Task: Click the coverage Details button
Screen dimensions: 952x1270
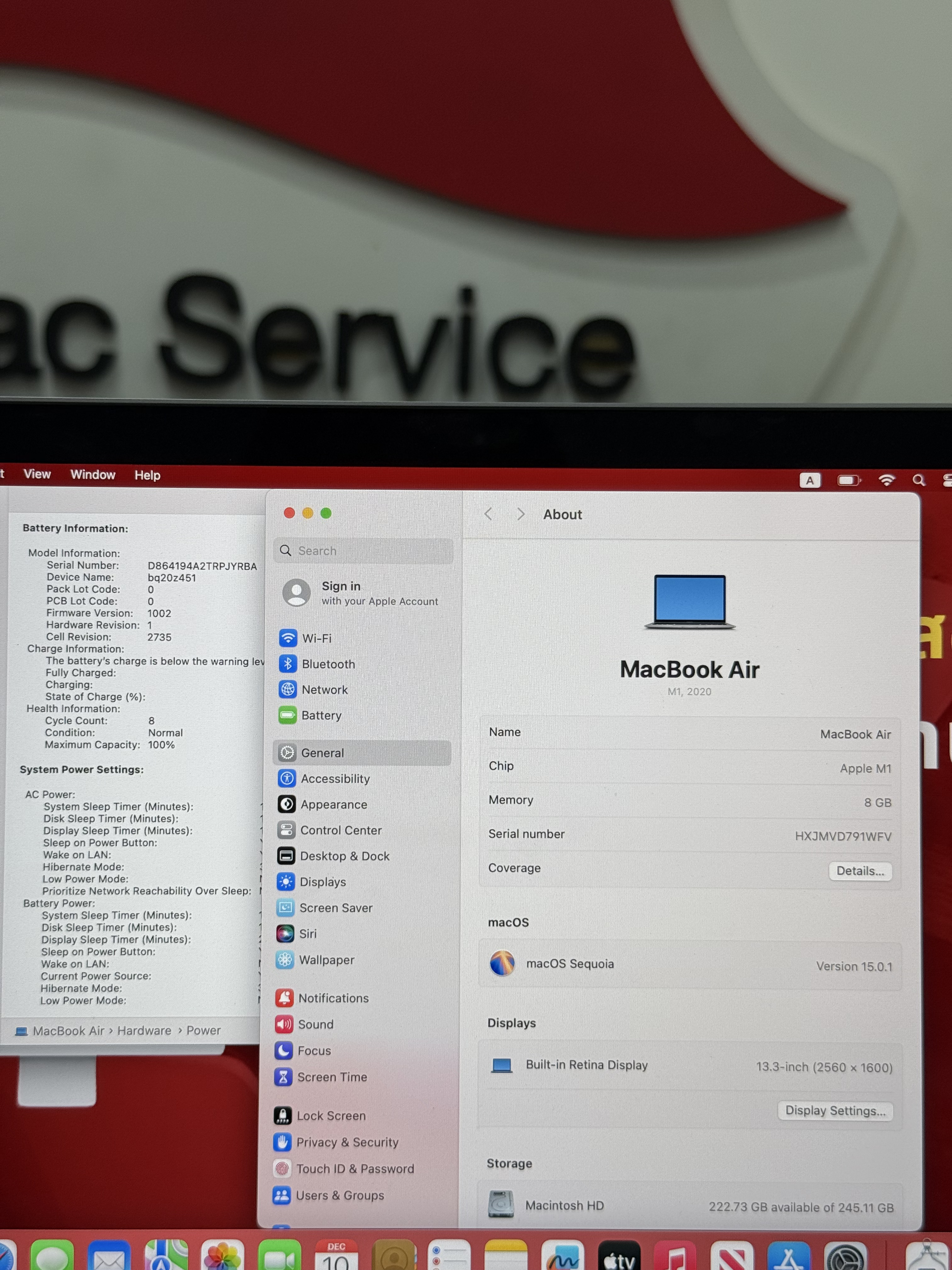Action: click(860, 870)
